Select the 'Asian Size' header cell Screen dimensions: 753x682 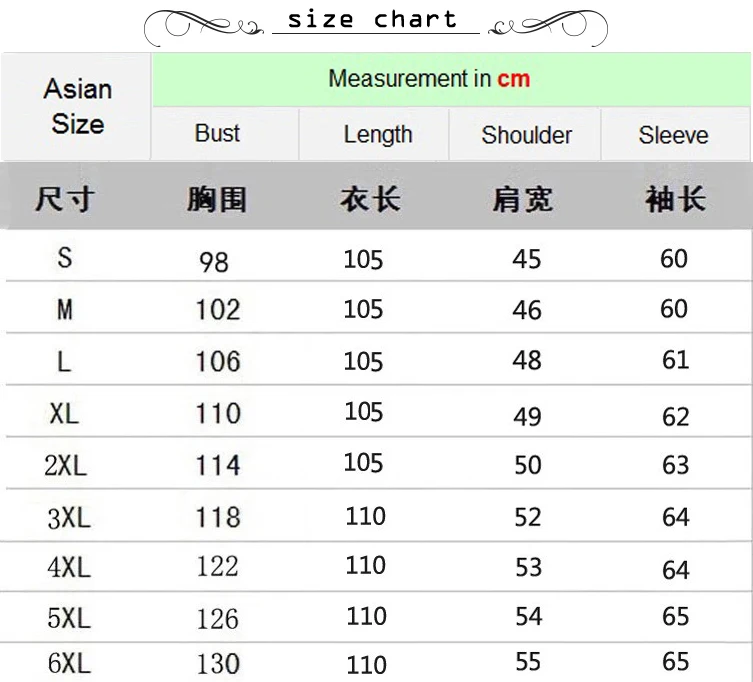tap(77, 106)
